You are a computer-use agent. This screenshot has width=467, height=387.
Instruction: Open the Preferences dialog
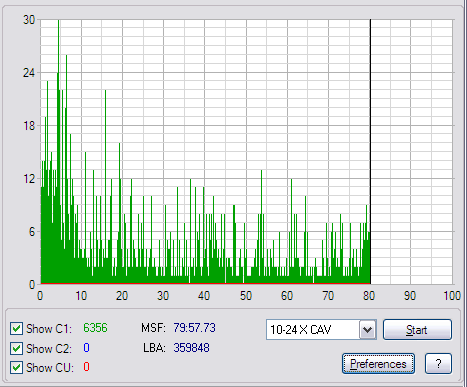tap(378, 364)
